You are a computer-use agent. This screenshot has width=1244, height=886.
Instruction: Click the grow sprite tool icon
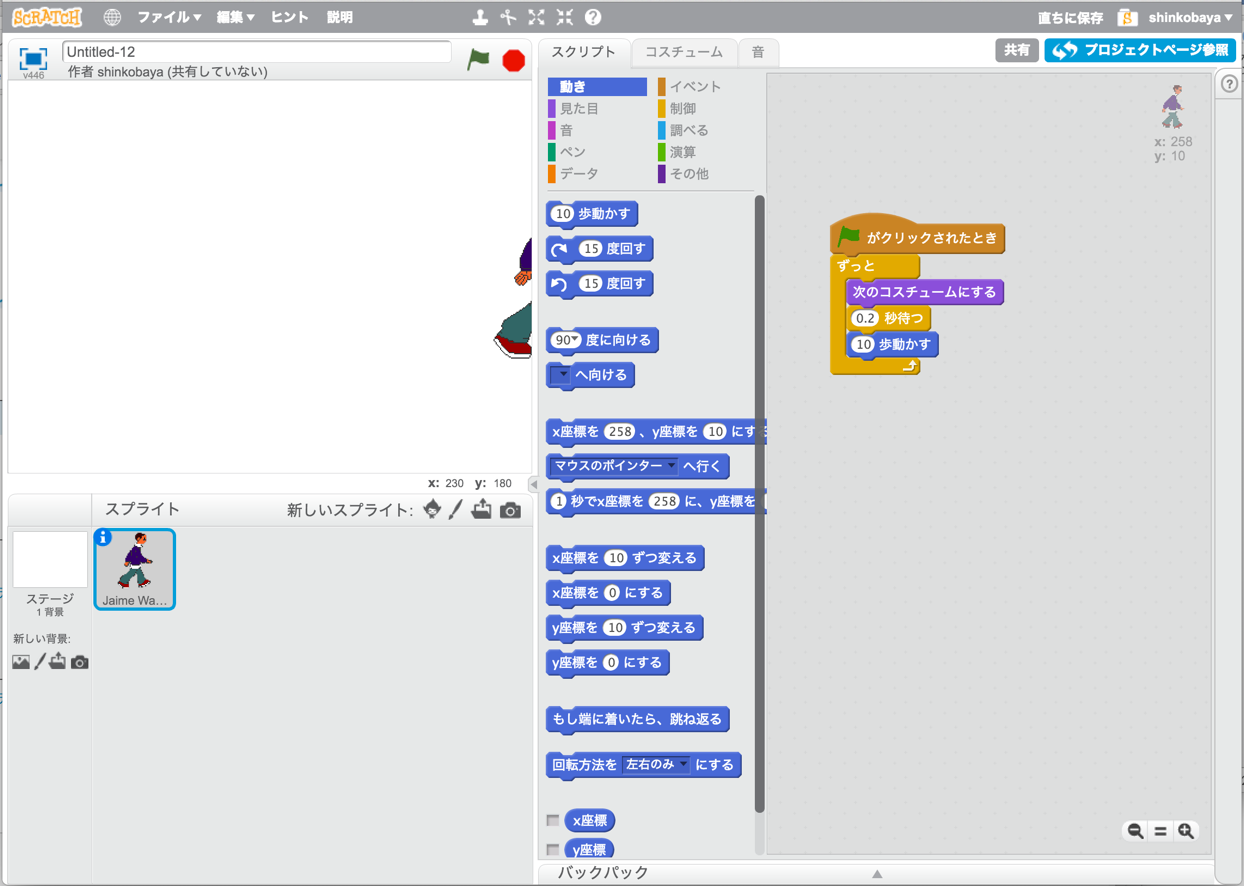[537, 17]
